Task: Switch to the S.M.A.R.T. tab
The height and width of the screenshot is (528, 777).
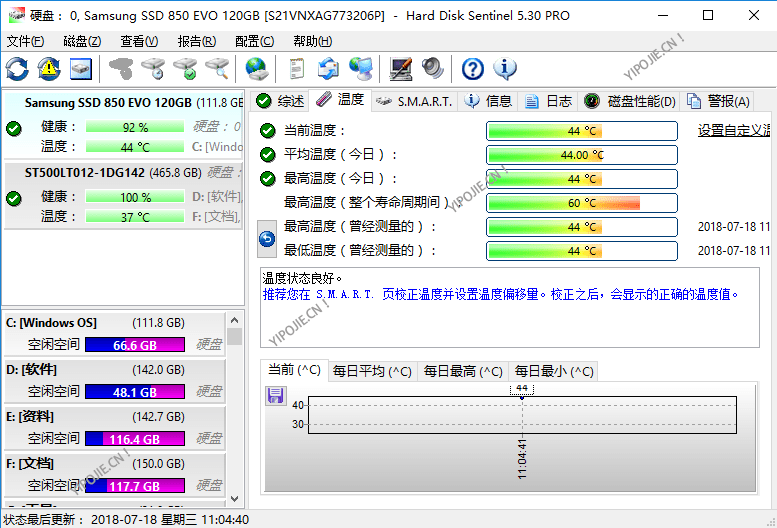Action: 415,101
